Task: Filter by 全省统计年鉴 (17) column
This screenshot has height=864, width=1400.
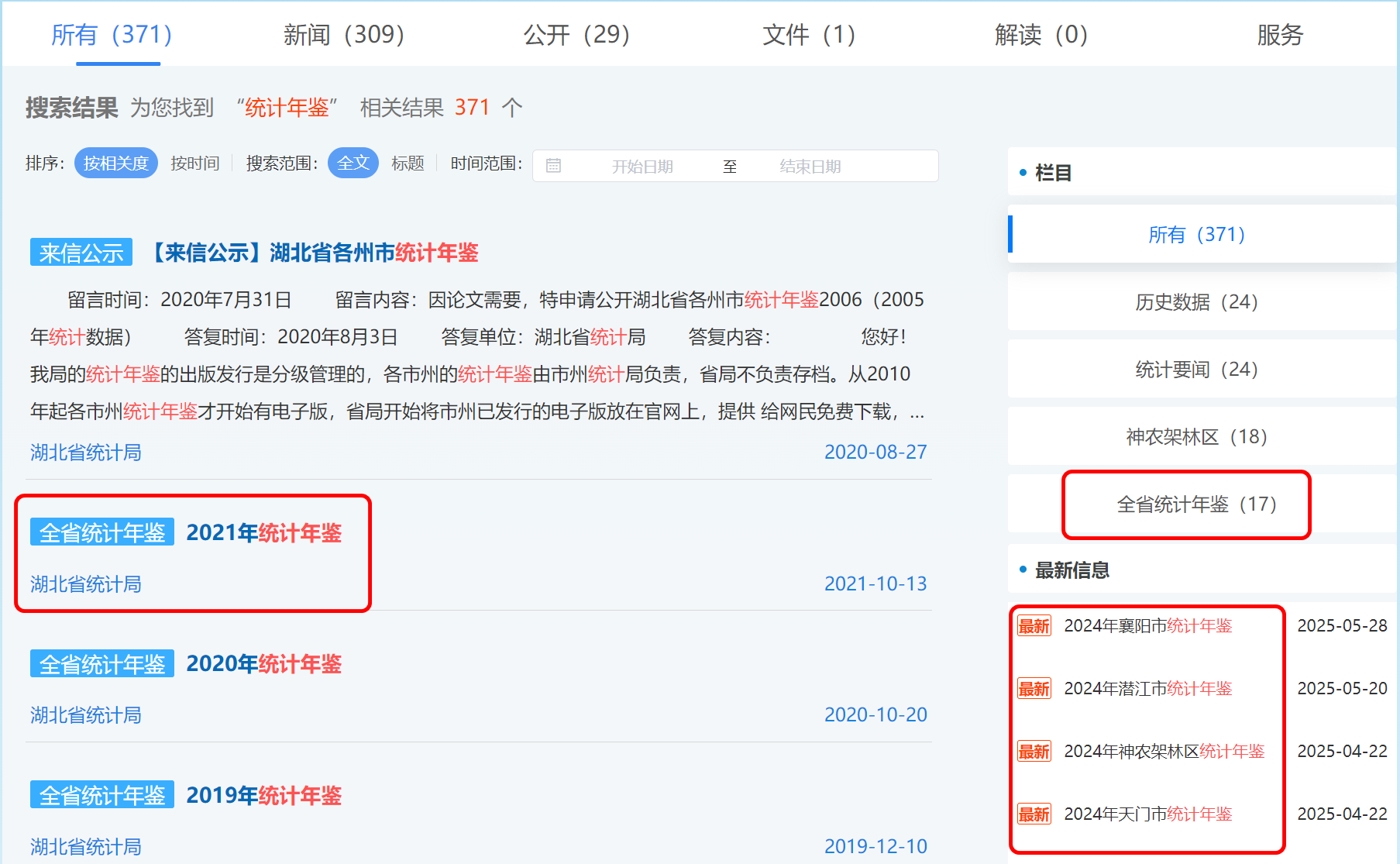Action: click(x=1196, y=504)
